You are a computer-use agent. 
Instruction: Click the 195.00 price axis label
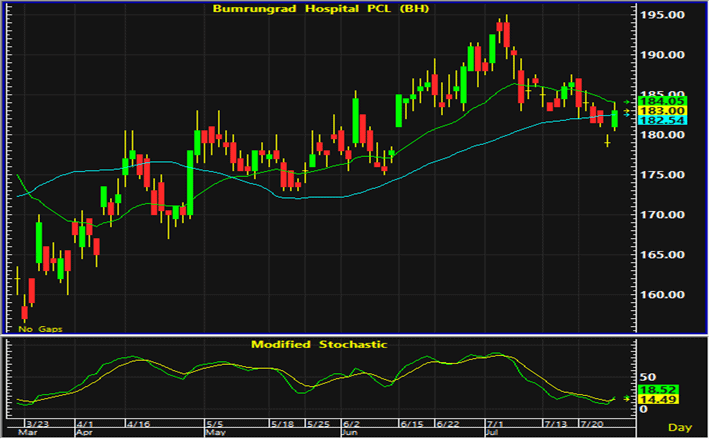(x=662, y=15)
